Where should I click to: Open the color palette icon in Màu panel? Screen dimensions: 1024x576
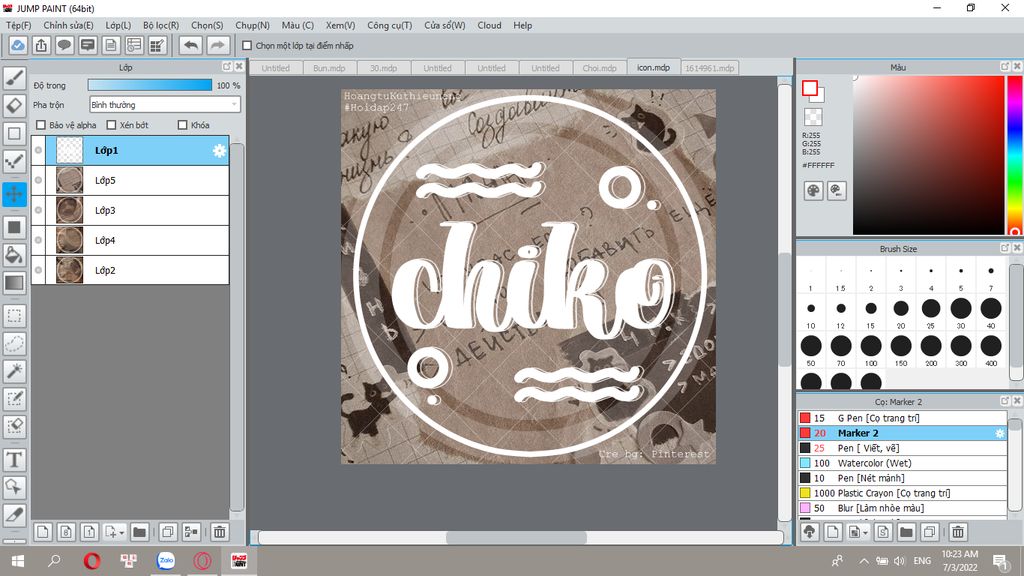tap(813, 191)
